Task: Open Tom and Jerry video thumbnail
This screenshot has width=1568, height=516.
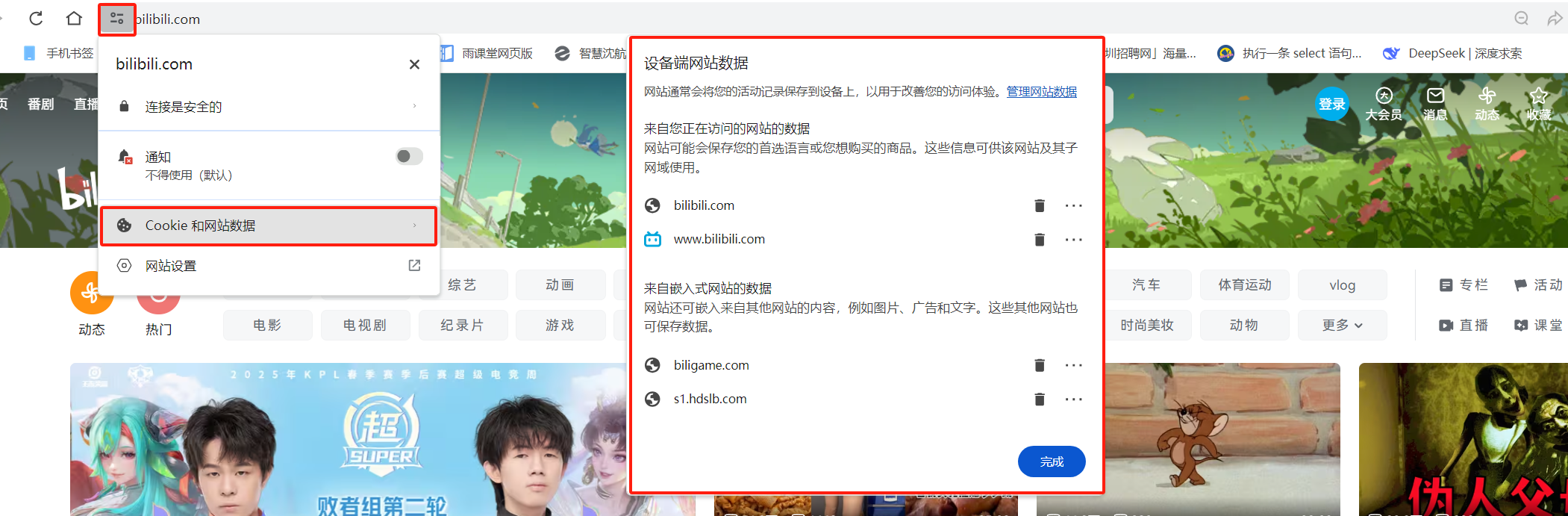Action: pyautogui.click(x=1222, y=439)
